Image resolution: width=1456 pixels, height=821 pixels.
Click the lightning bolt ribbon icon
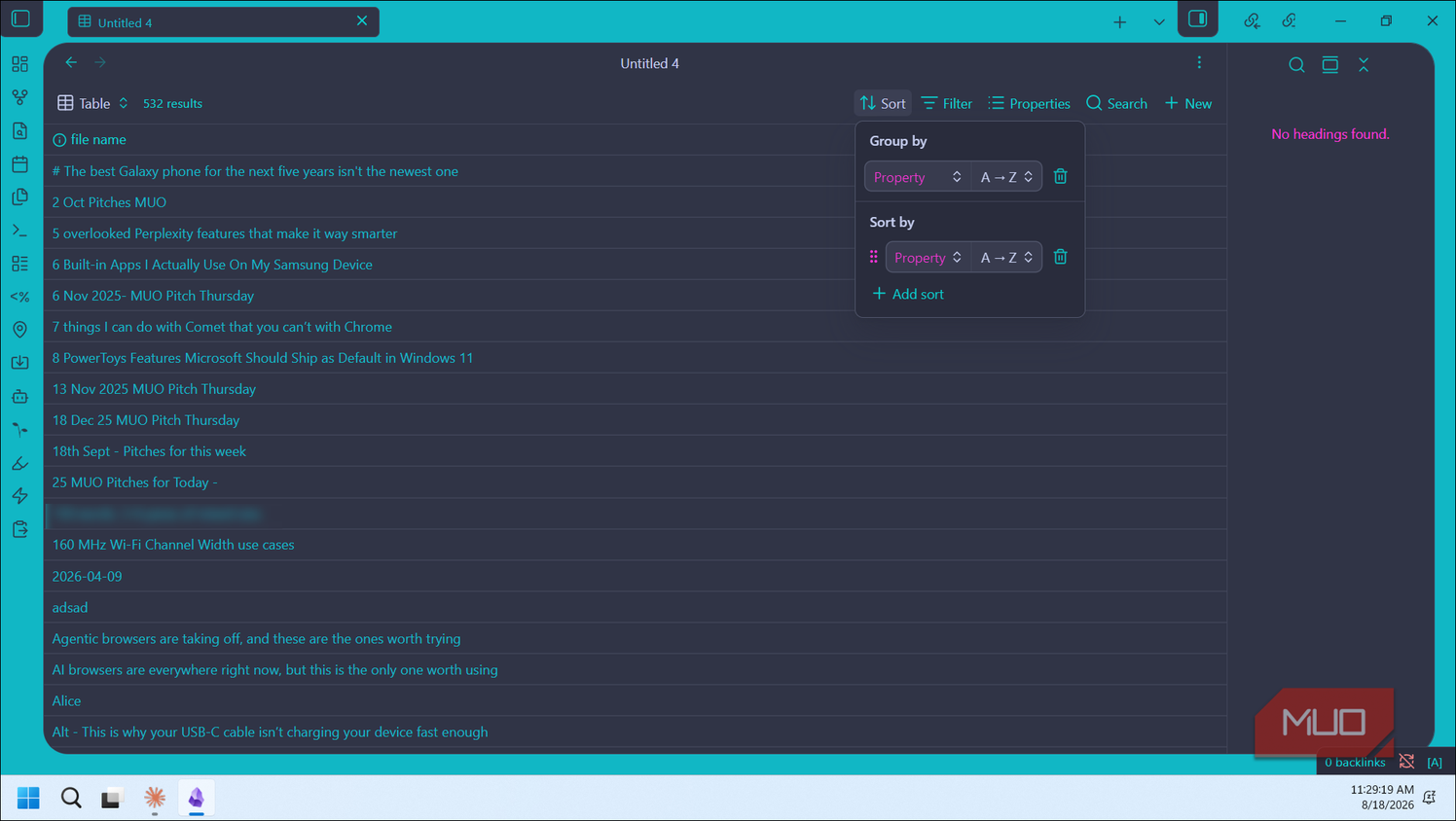(x=19, y=496)
